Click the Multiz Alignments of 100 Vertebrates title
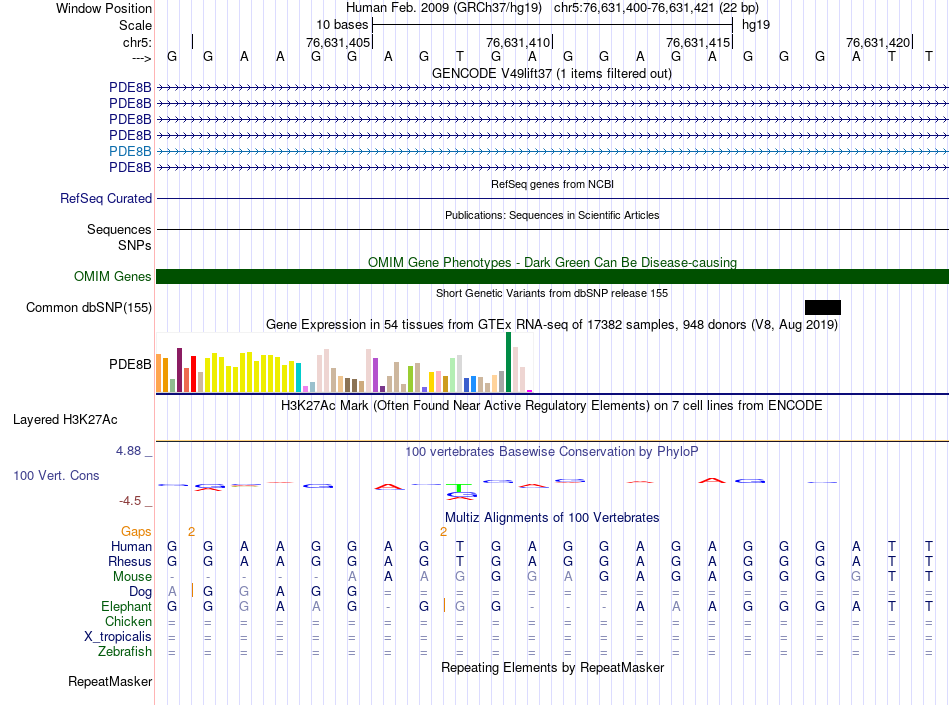 [551, 518]
